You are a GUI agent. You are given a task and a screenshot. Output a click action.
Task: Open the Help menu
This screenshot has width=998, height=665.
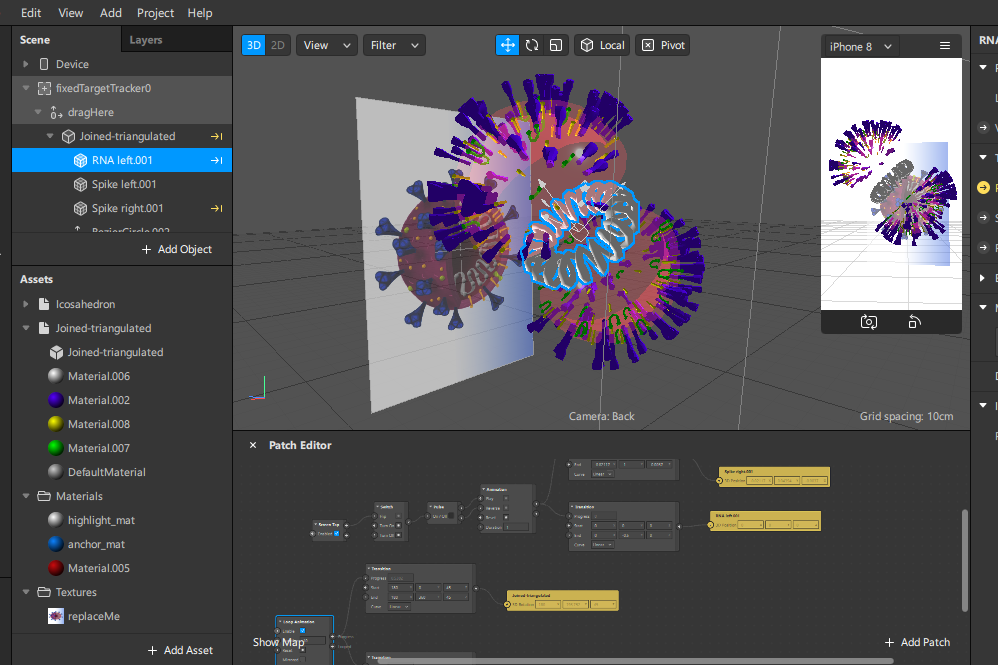point(199,13)
